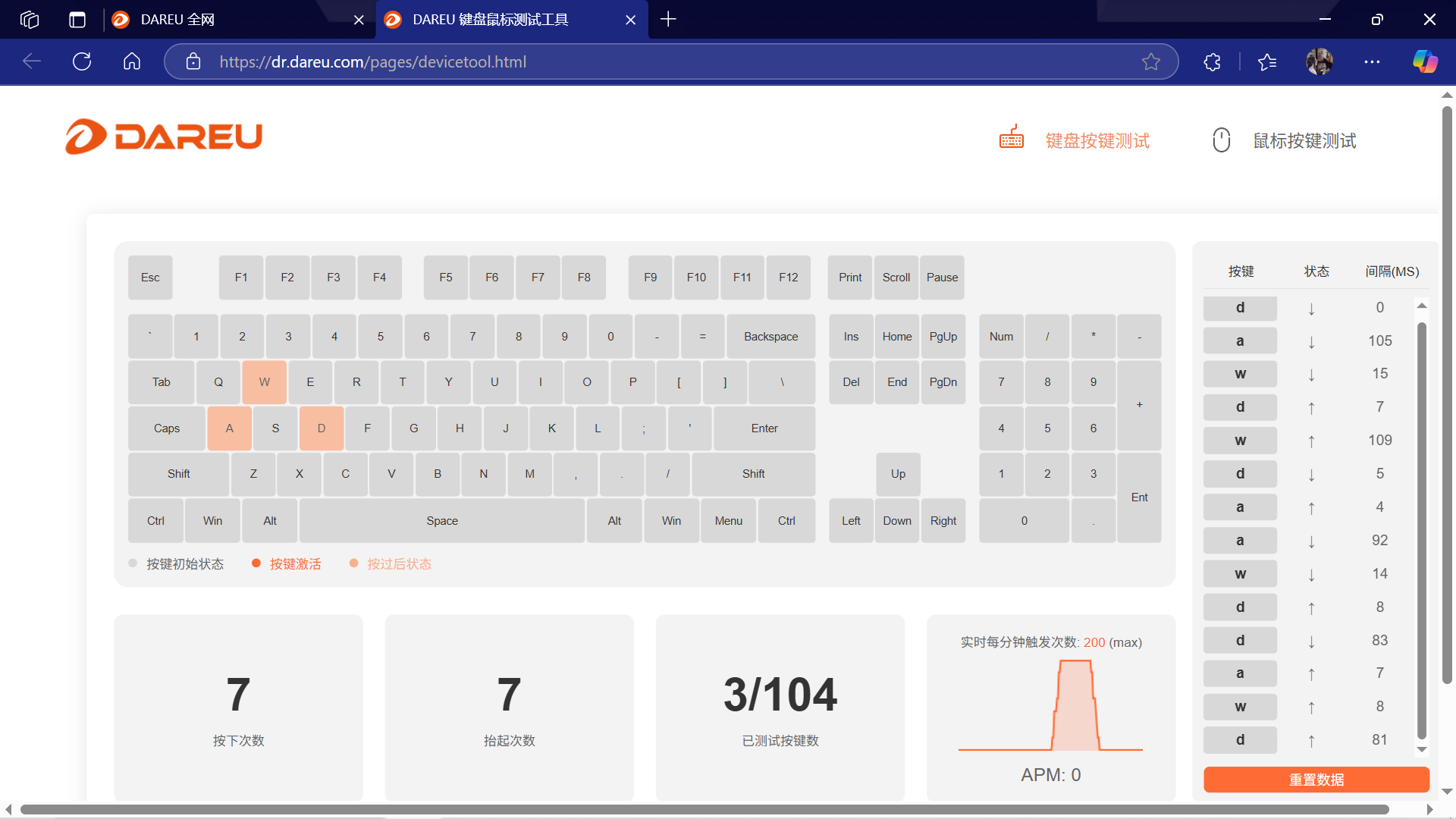
Task: Click the Menu key
Action: coord(729,521)
